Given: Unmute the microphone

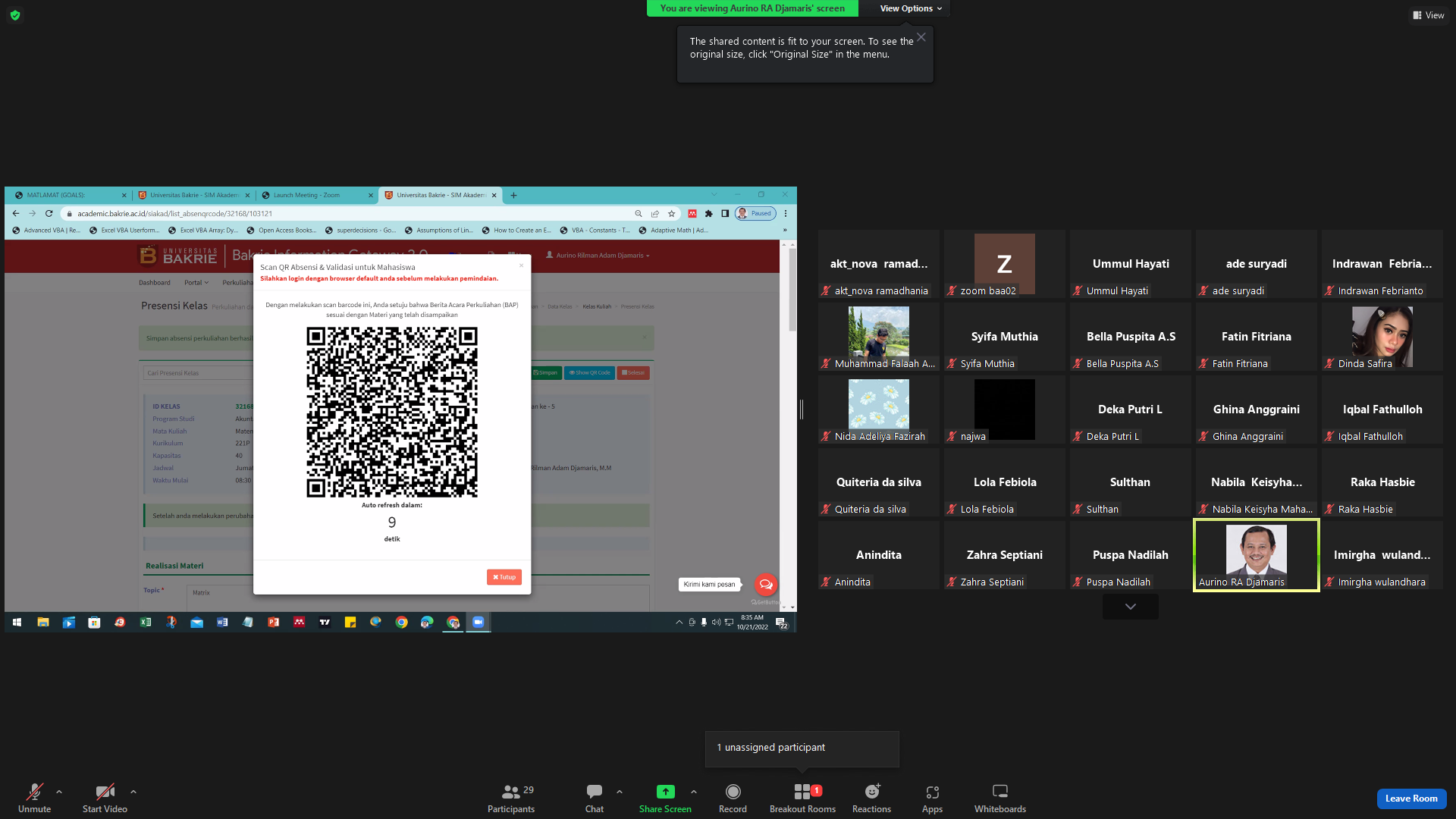Looking at the screenshot, I should (34, 799).
